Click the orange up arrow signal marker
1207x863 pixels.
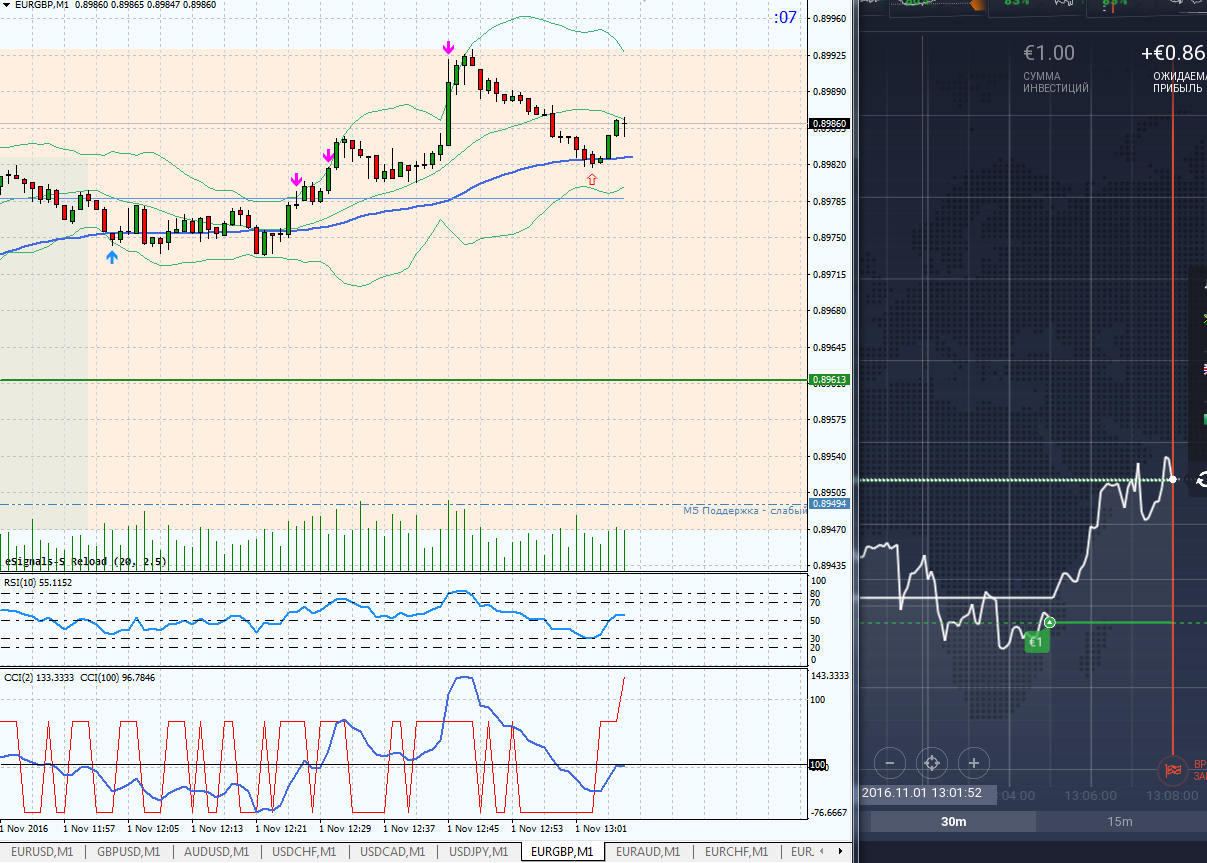pos(592,179)
